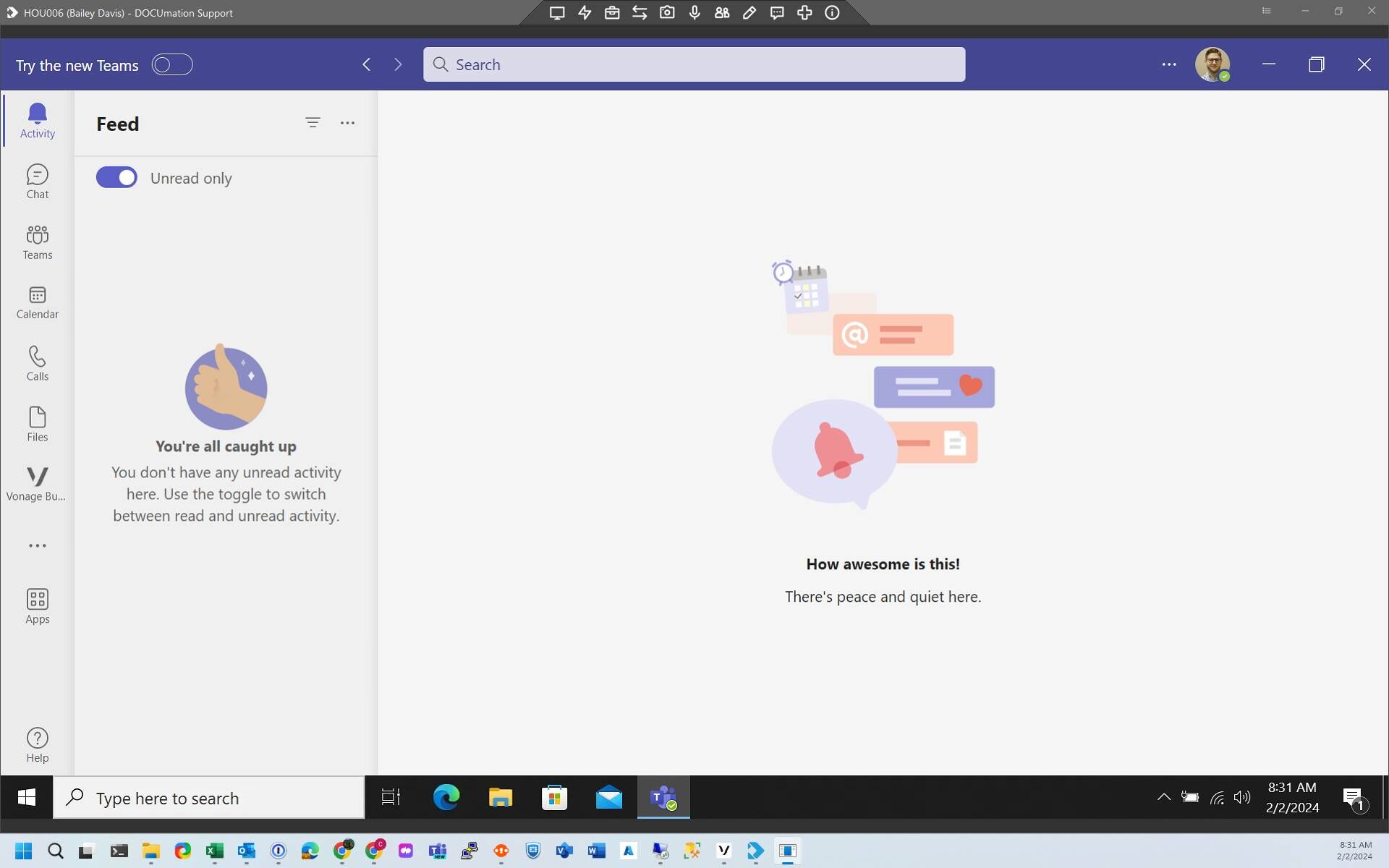Go forward using the navigation arrow
1389x868 pixels.
(398, 64)
